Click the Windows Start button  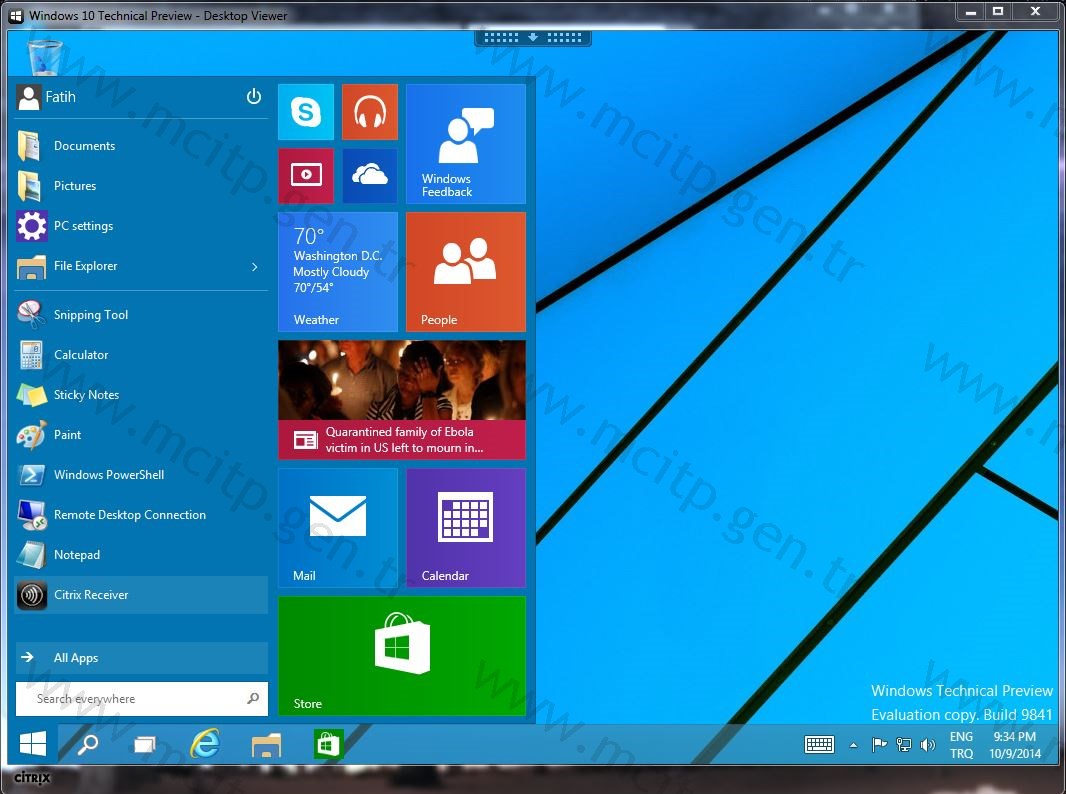33,744
